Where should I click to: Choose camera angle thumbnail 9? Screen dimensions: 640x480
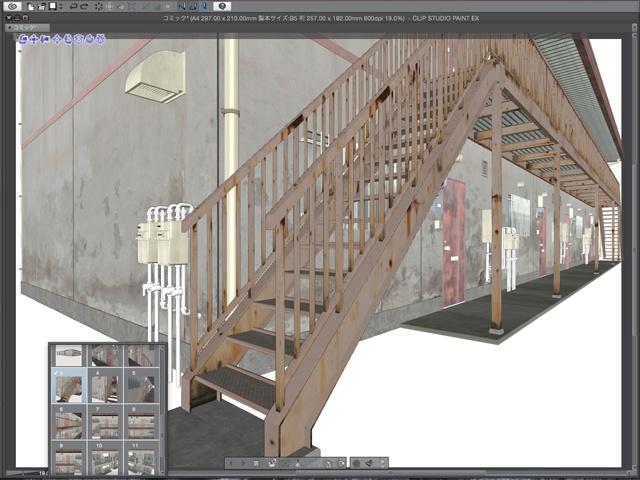coord(69,458)
